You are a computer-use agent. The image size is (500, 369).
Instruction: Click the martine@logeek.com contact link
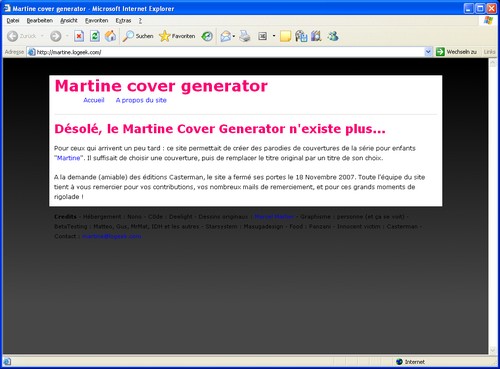coord(112,236)
